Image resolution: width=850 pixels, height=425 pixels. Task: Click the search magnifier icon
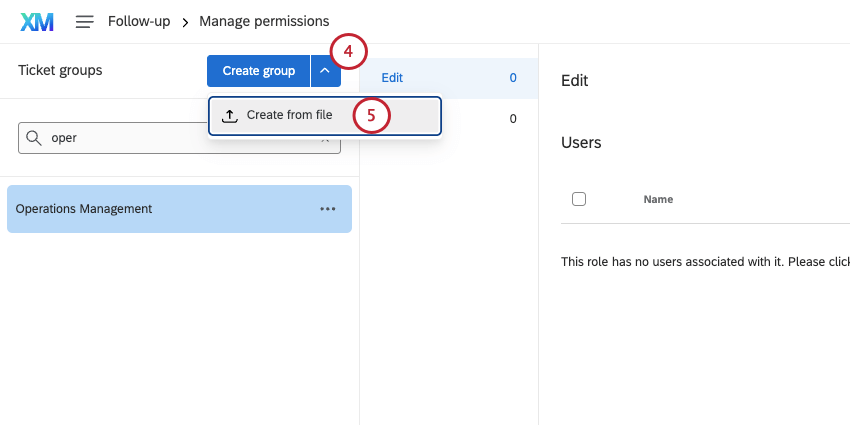(34, 138)
